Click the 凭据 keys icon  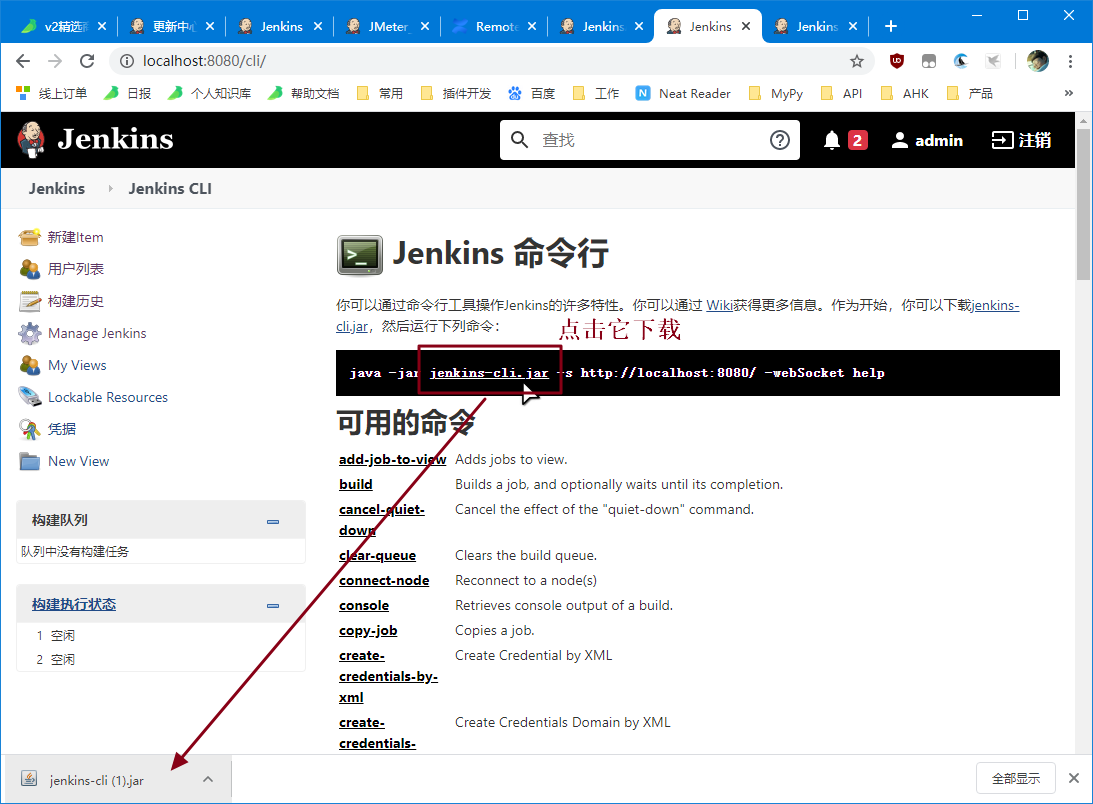29,429
